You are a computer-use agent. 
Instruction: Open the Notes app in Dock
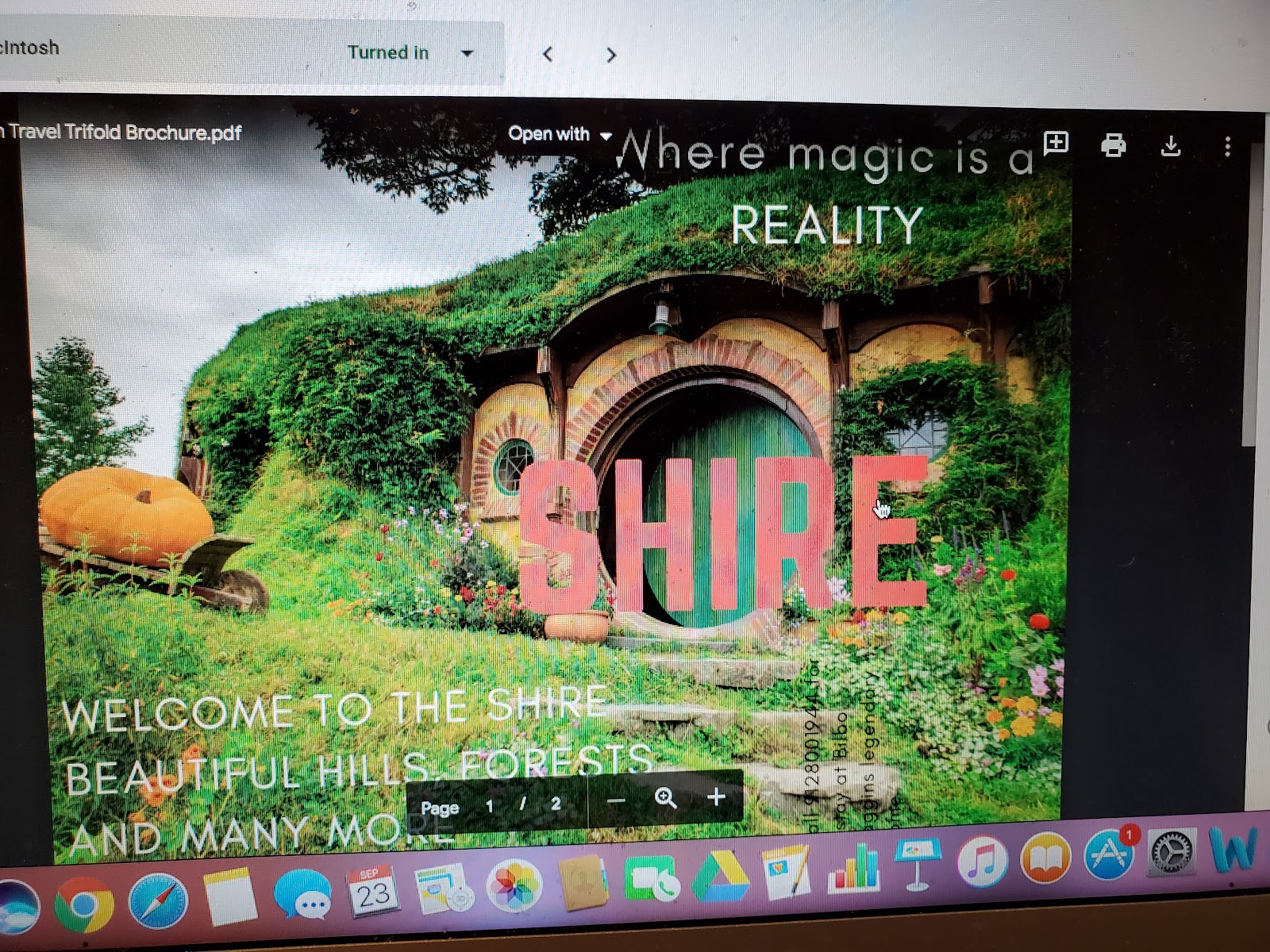229,897
